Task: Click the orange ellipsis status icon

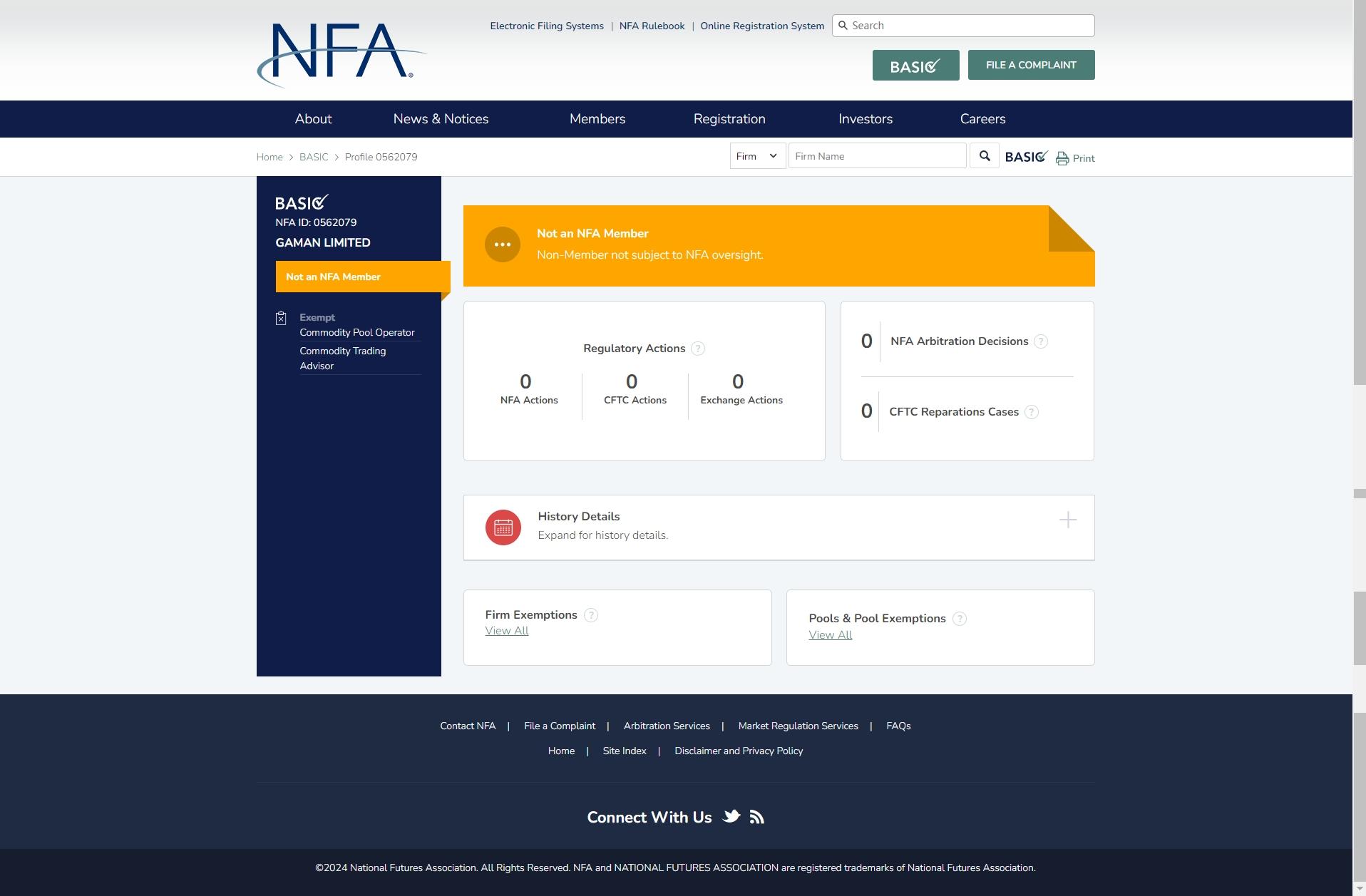Action: 503,244
